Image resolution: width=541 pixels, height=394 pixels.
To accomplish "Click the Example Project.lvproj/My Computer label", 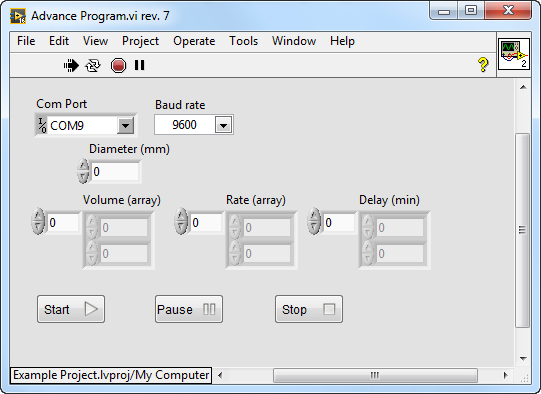I will coord(111,375).
